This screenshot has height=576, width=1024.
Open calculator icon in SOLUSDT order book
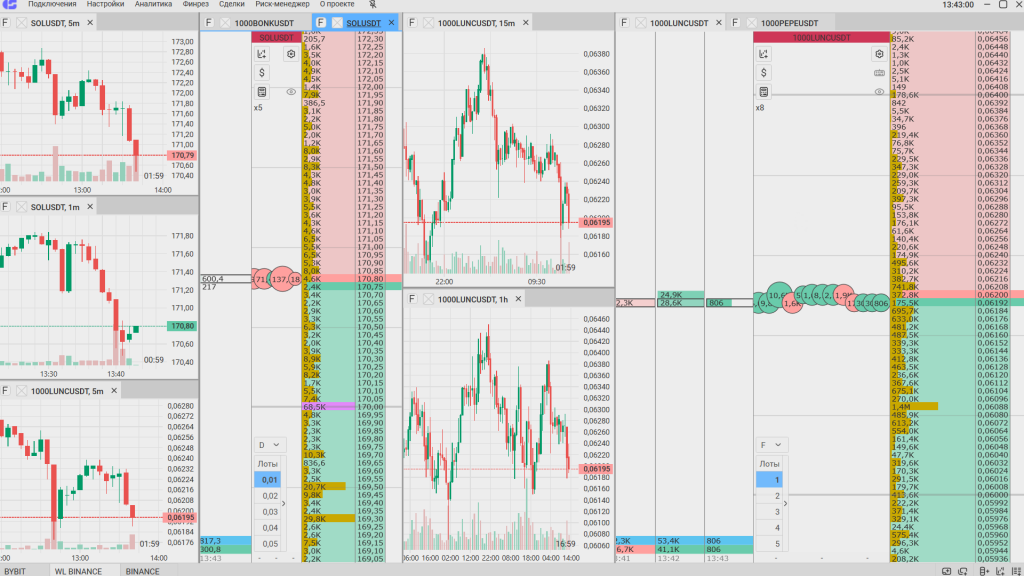262,91
